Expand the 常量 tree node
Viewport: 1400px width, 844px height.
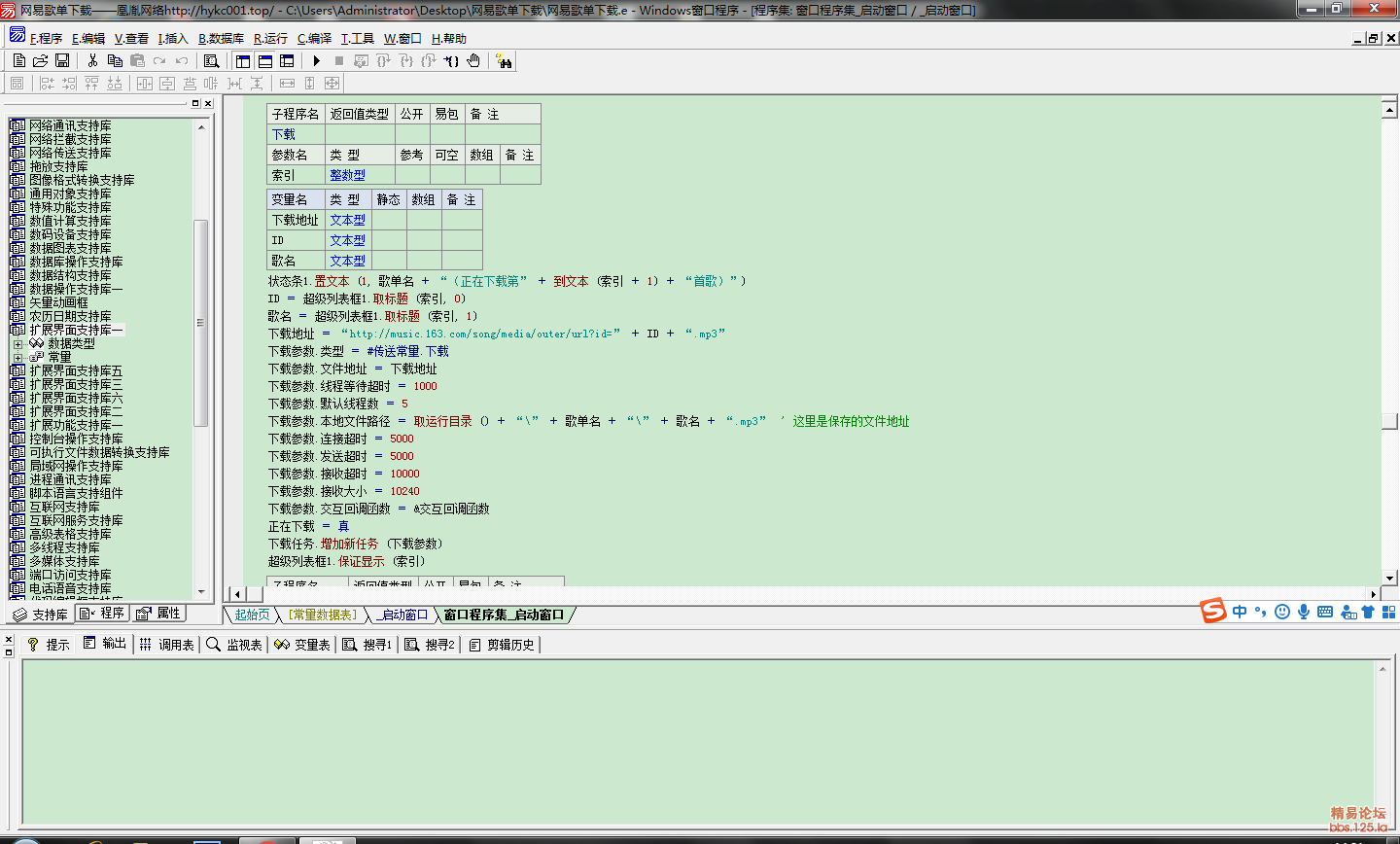(x=17, y=357)
